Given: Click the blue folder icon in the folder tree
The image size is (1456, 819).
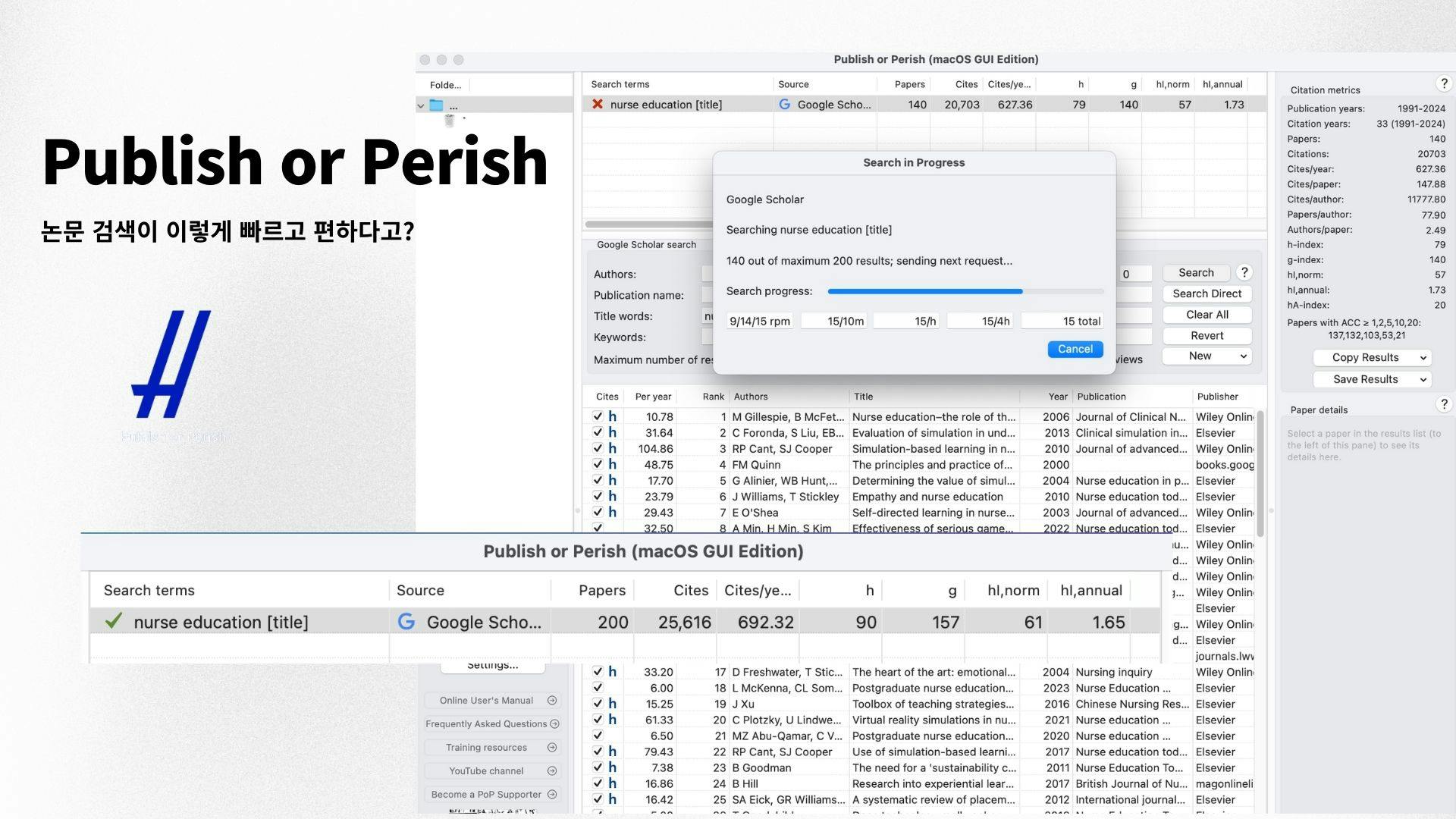Looking at the screenshot, I should click(x=436, y=105).
